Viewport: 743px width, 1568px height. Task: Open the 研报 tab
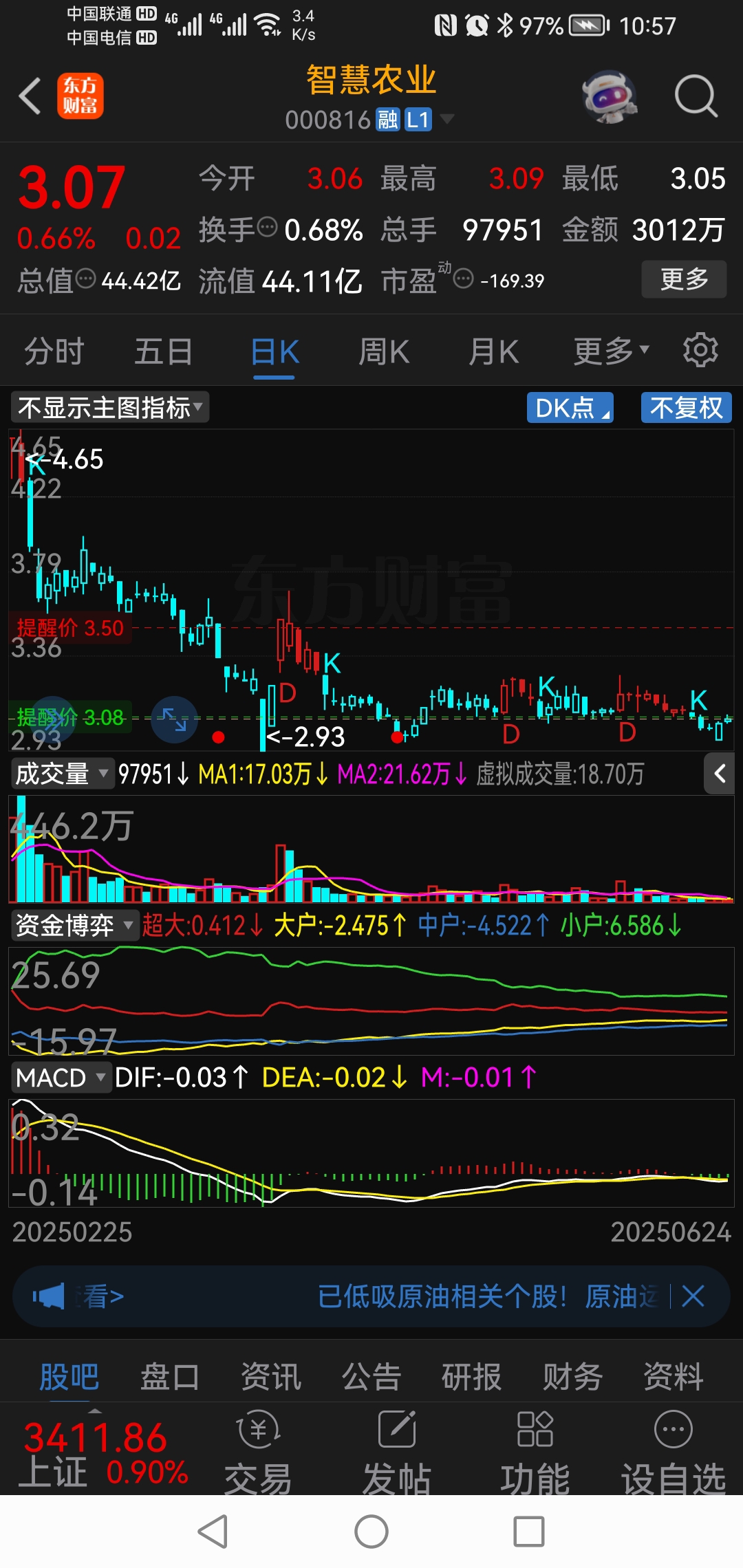[472, 1377]
